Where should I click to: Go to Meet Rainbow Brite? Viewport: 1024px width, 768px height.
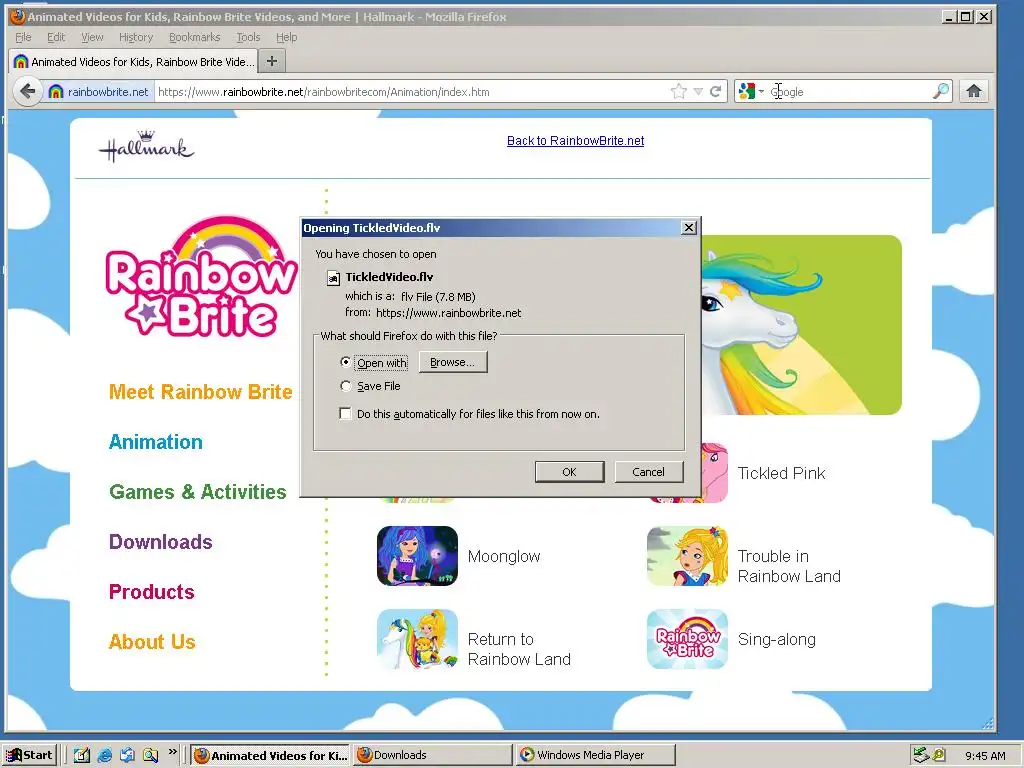(200, 392)
